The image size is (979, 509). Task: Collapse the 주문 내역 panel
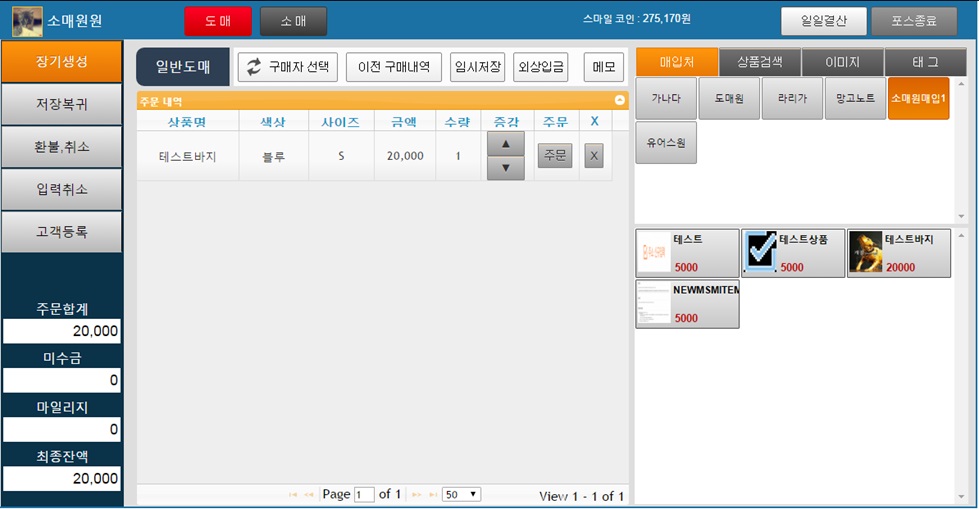pos(619,101)
